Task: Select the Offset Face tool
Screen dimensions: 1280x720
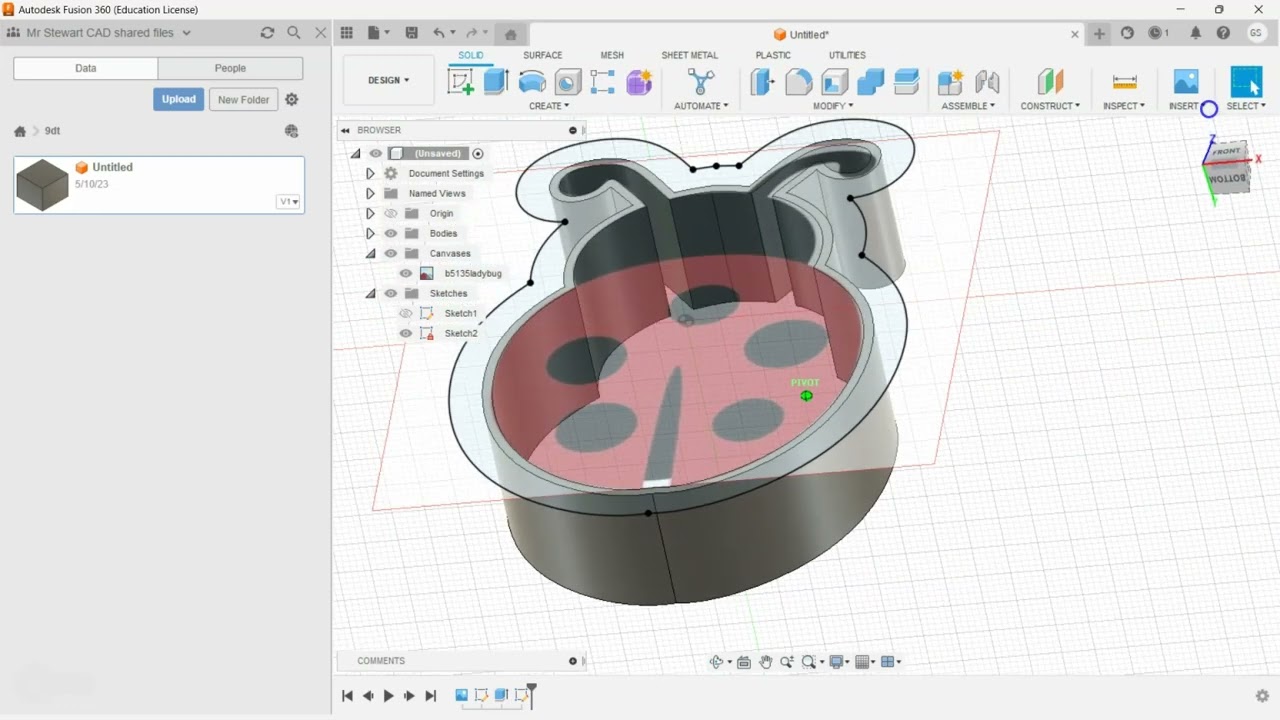Action: 907,82
